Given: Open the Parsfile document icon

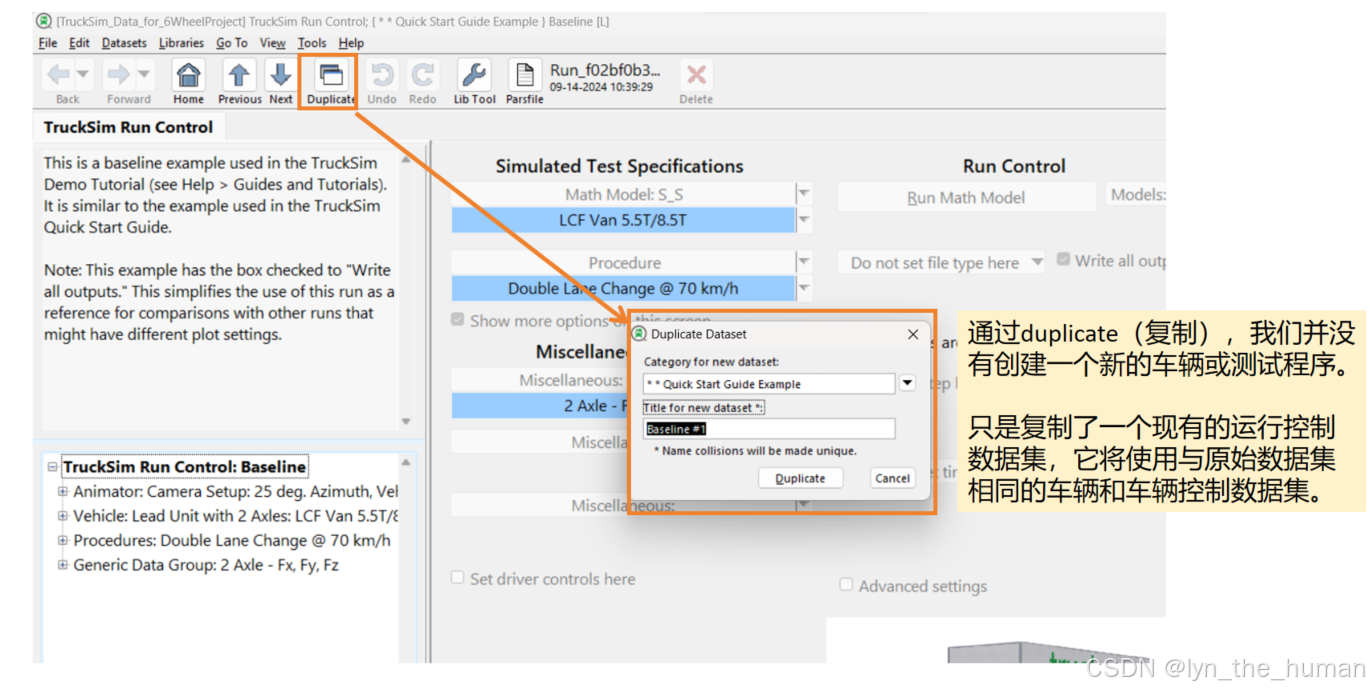Looking at the screenshot, I should [524, 75].
